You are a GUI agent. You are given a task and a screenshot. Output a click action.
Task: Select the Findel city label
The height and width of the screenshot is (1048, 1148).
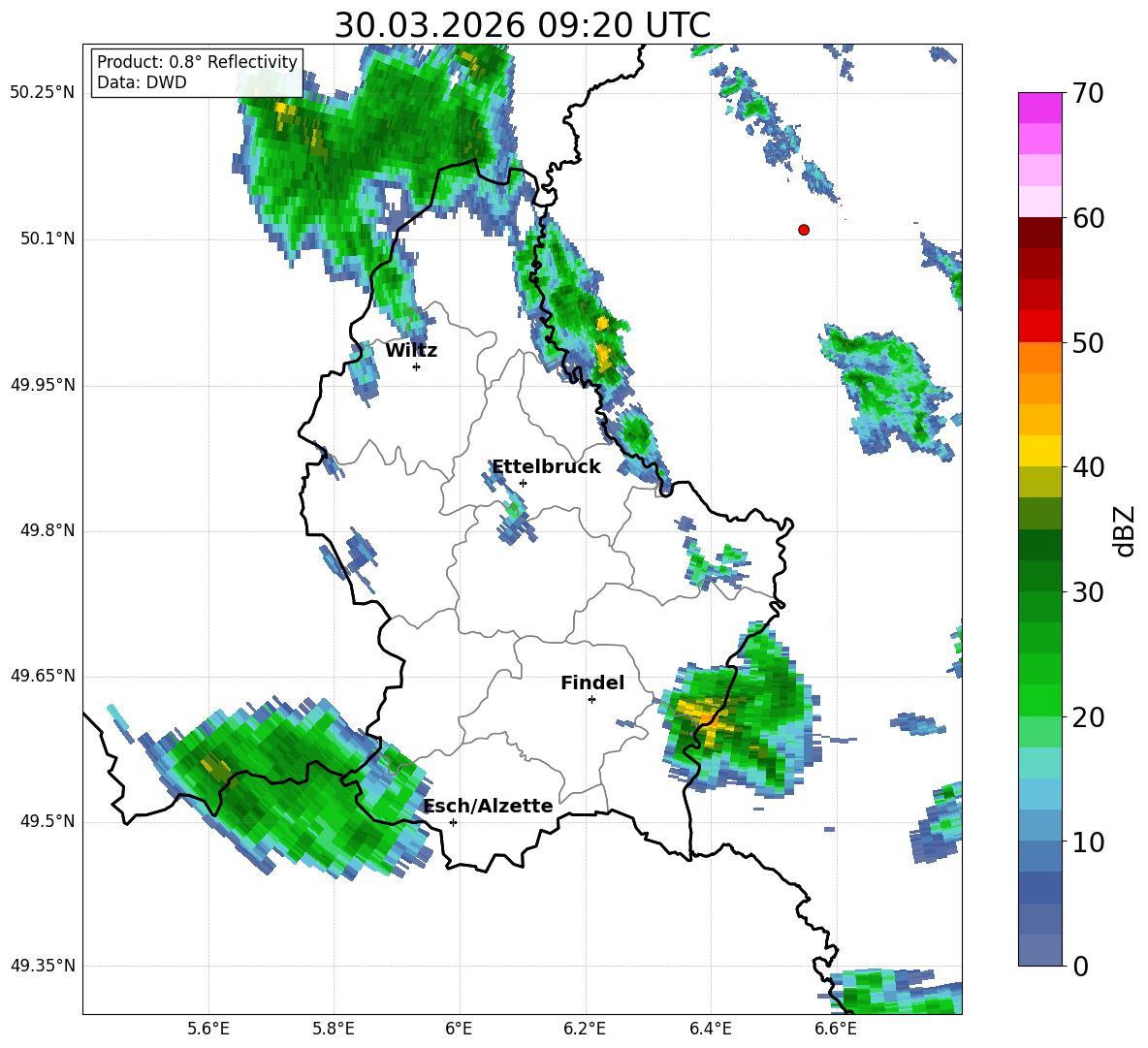point(592,683)
